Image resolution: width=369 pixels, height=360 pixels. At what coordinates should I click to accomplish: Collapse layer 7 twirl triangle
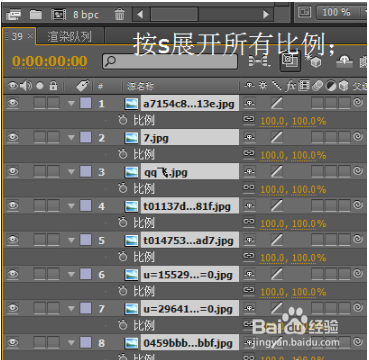pos(71,309)
